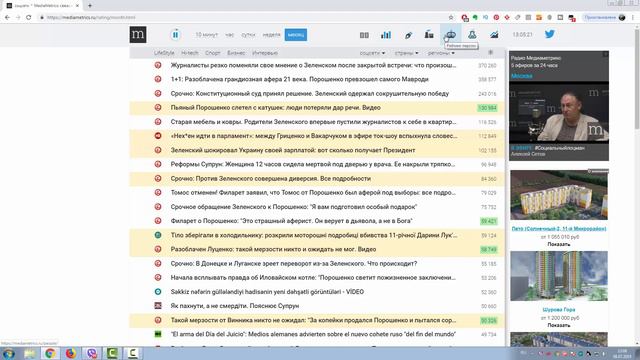Open headline 'Як пахнути, а не смердіти. Пояснює Супрун'

[235, 306]
